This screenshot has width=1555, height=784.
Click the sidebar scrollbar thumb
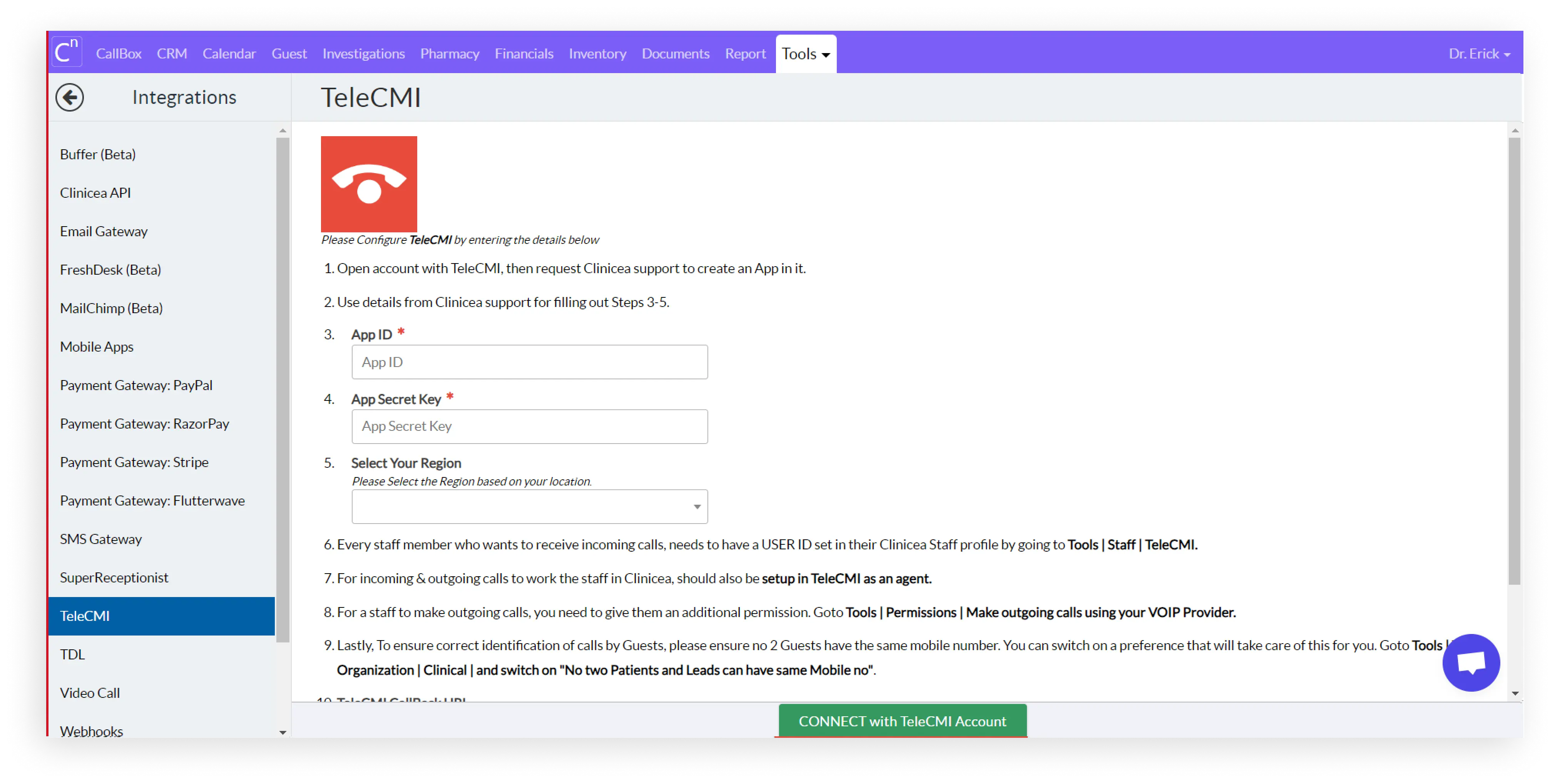283,390
